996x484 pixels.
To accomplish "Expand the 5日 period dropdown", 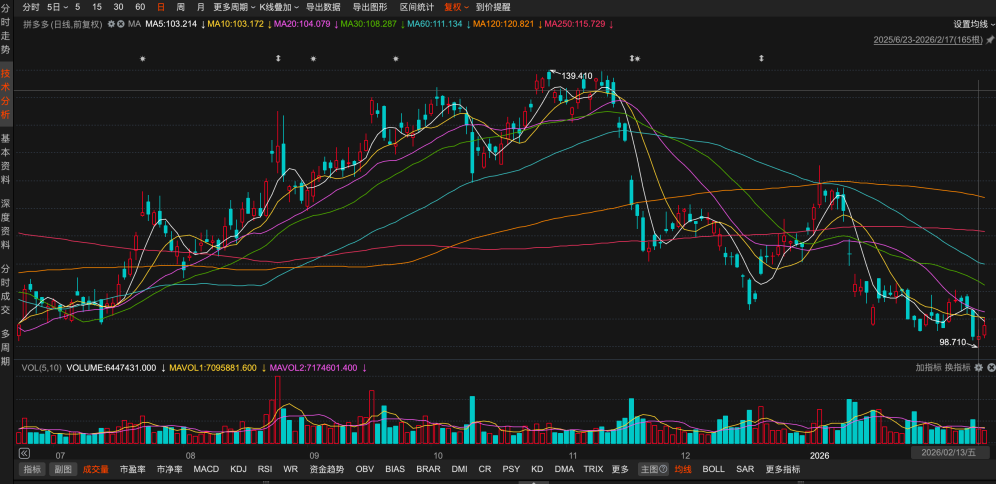I will tap(59, 7).
